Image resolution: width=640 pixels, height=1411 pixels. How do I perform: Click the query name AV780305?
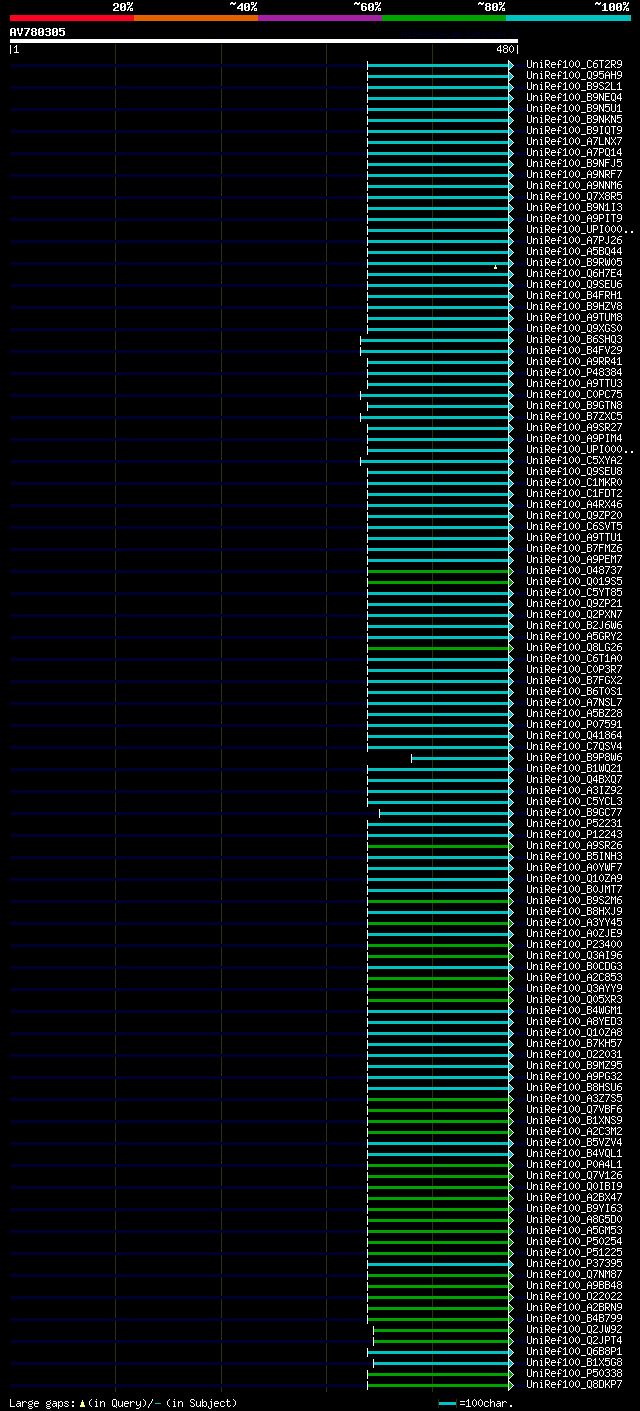coord(38,32)
